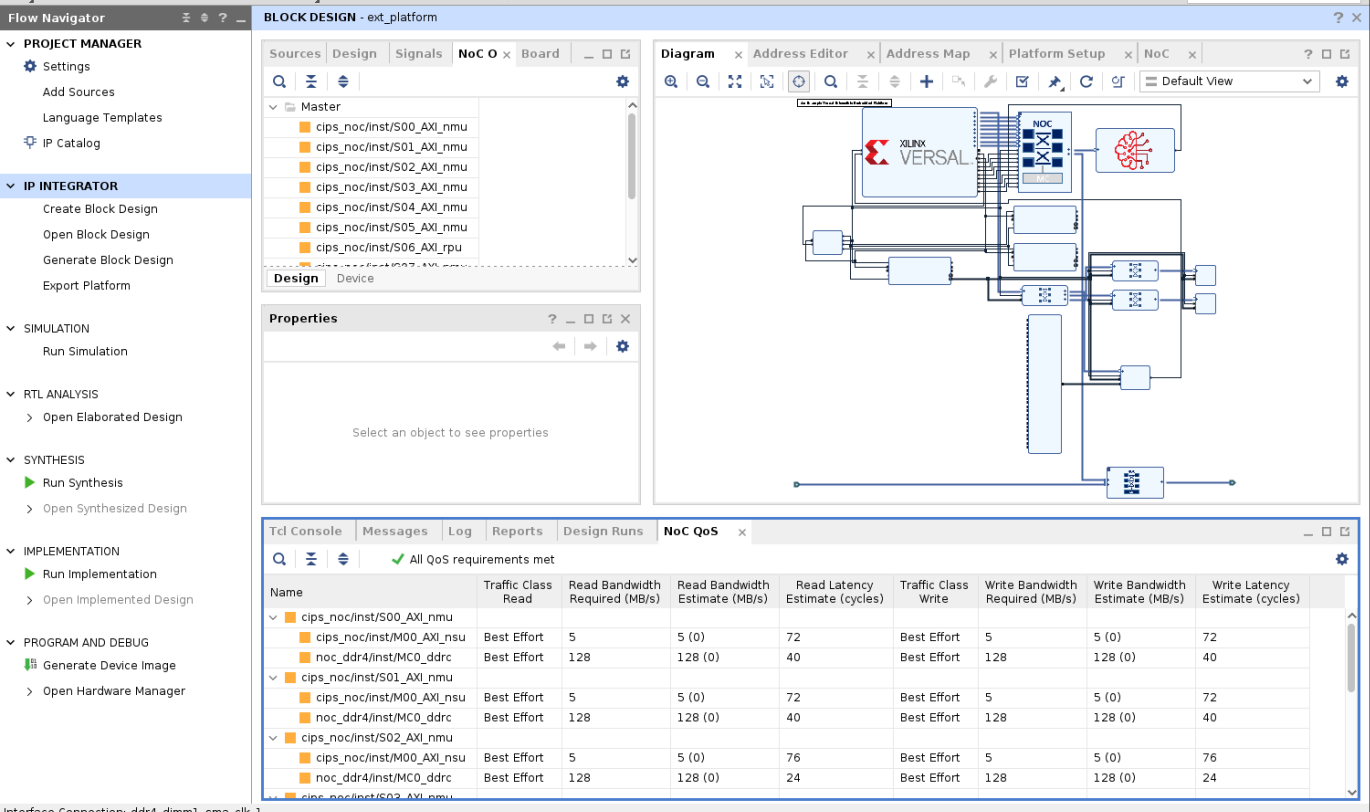Image resolution: width=1370 pixels, height=812 pixels.
Task: Open the Default View dropdown
Action: pos(1229,82)
